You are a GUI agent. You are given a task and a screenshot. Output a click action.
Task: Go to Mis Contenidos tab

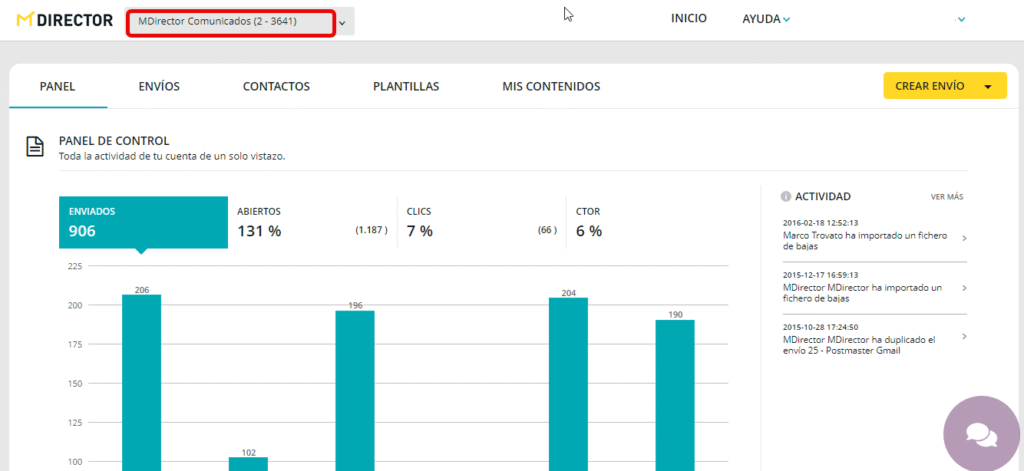tap(551, 87)
